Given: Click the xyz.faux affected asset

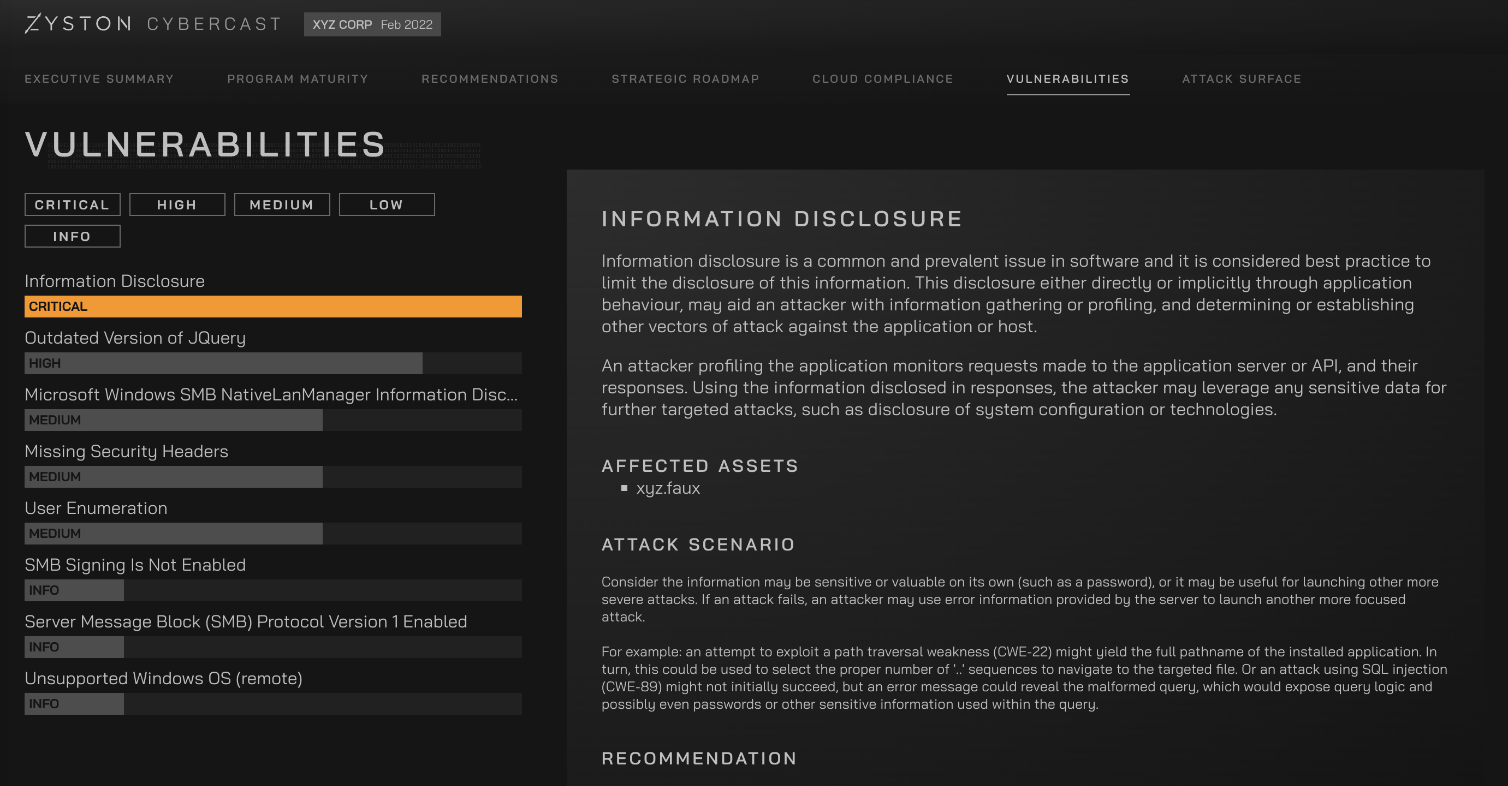Looking at the screenshot, I should (668, 489).
